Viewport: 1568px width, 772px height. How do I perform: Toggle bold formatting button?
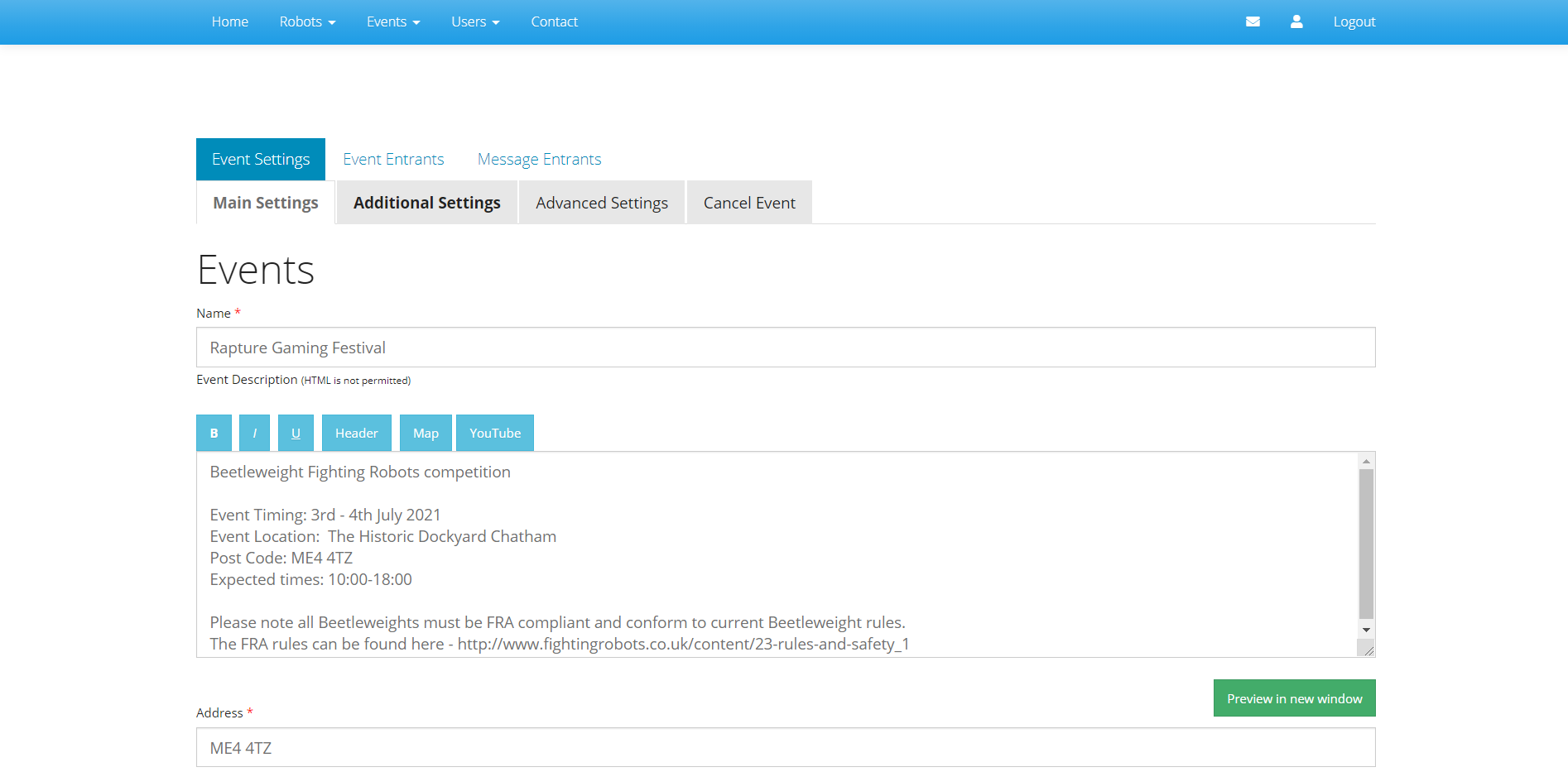214,433
